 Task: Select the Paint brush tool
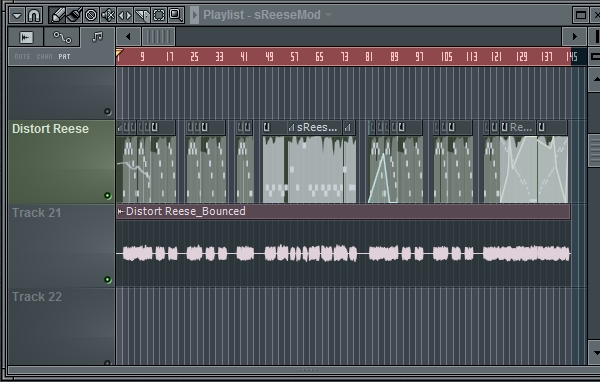(x=74, y=15)
